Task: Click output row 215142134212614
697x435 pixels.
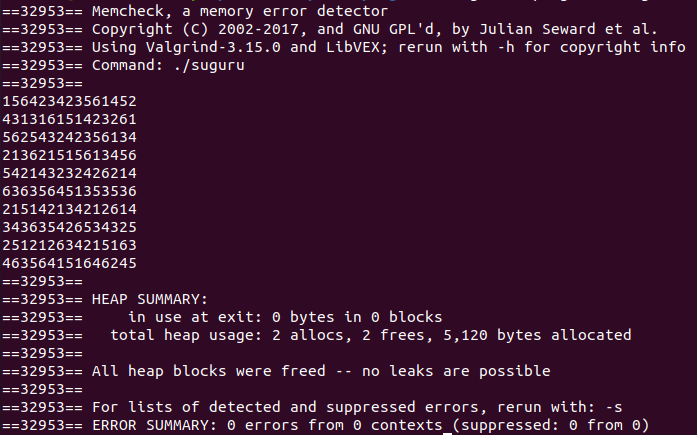Action: [x=69, y=209]
